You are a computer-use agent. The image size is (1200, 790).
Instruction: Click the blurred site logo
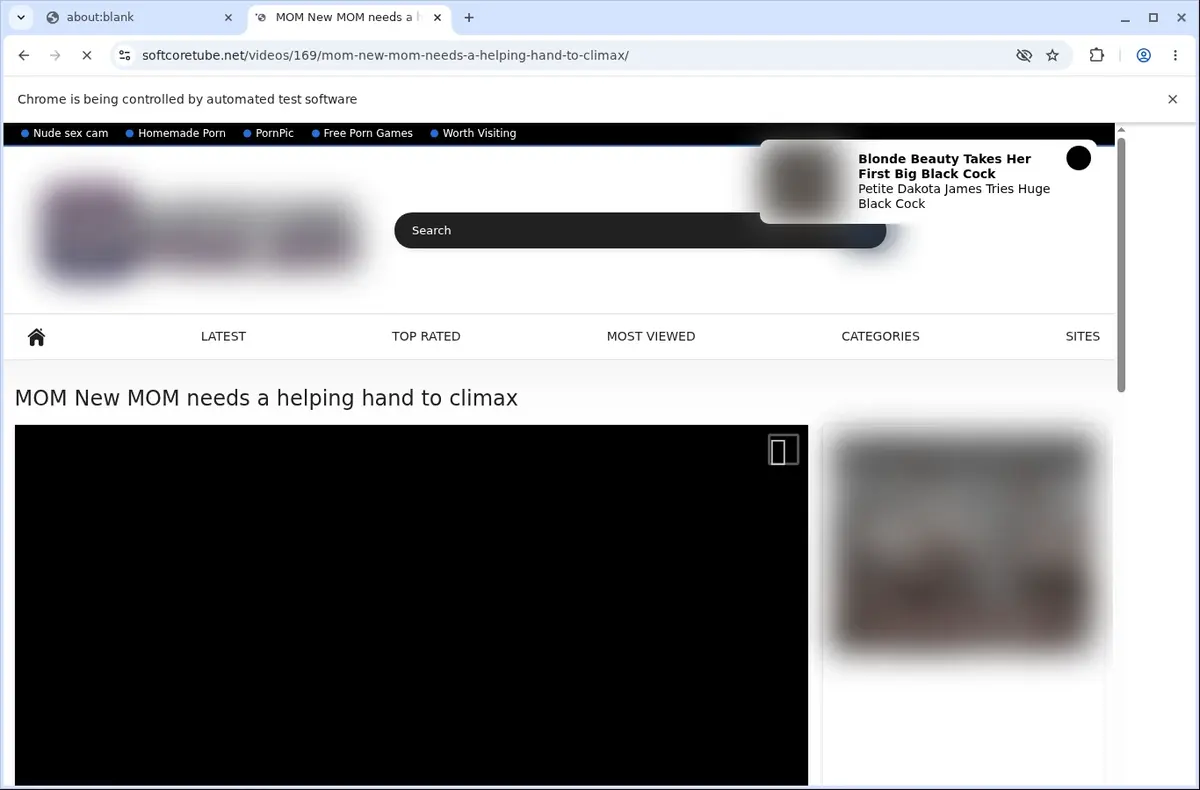pyautogui.click(x=198, y=231)
